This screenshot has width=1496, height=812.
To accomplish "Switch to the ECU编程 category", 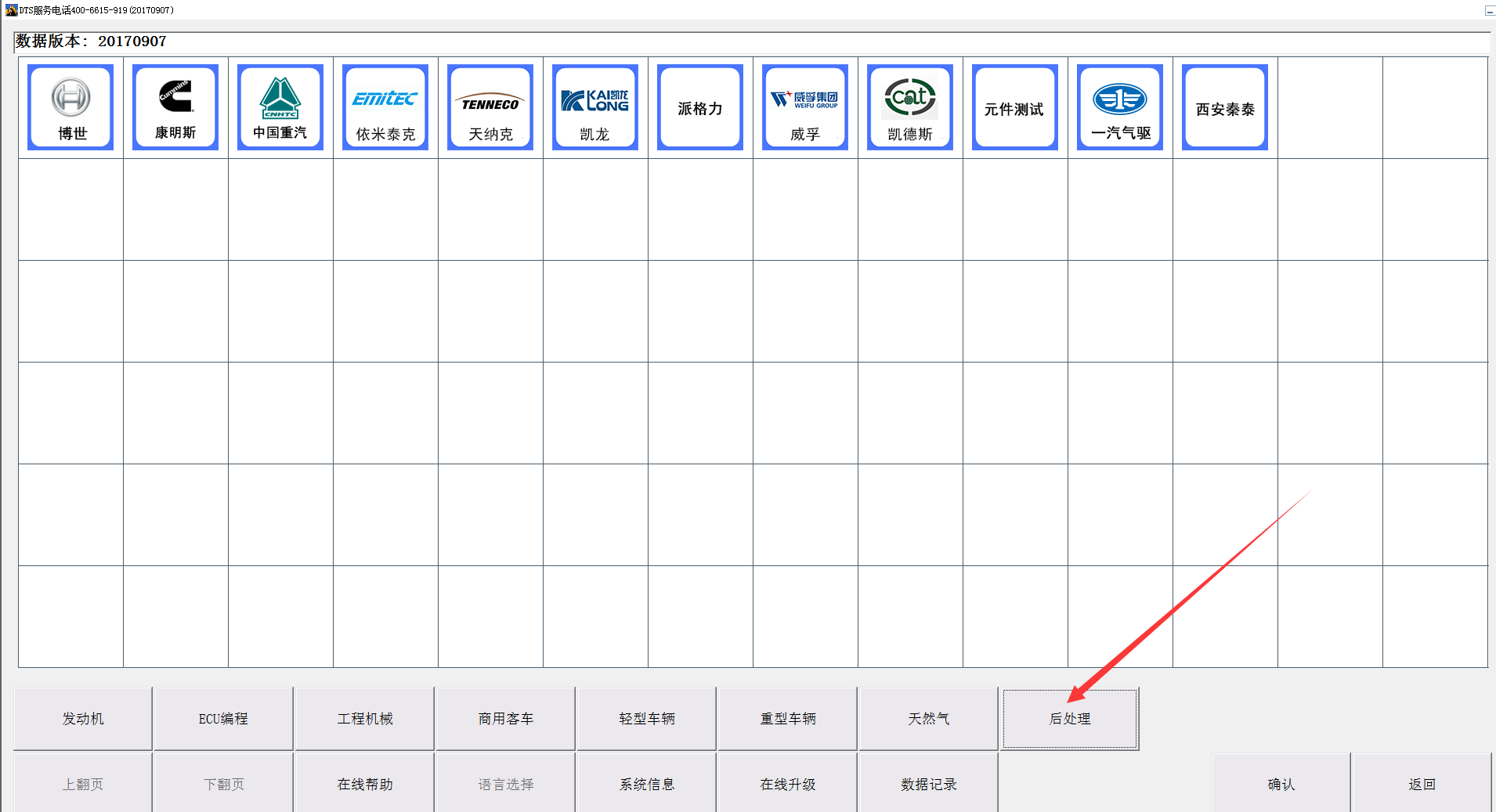I will point(223,719).
